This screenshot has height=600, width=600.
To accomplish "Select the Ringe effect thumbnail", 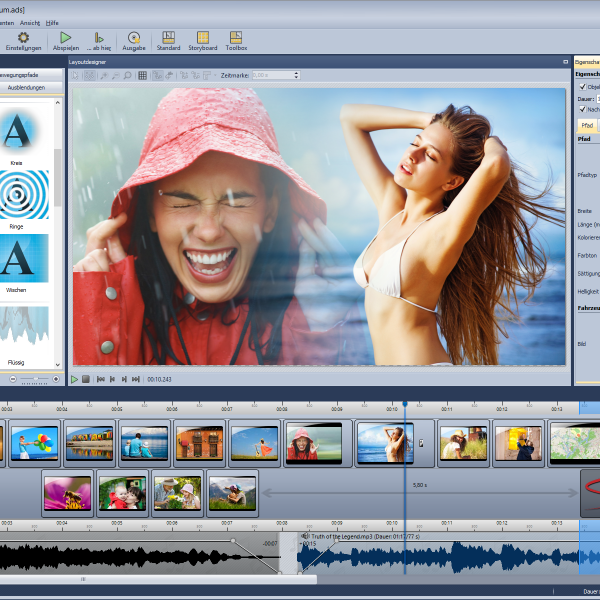I will (x=24, y=194).
